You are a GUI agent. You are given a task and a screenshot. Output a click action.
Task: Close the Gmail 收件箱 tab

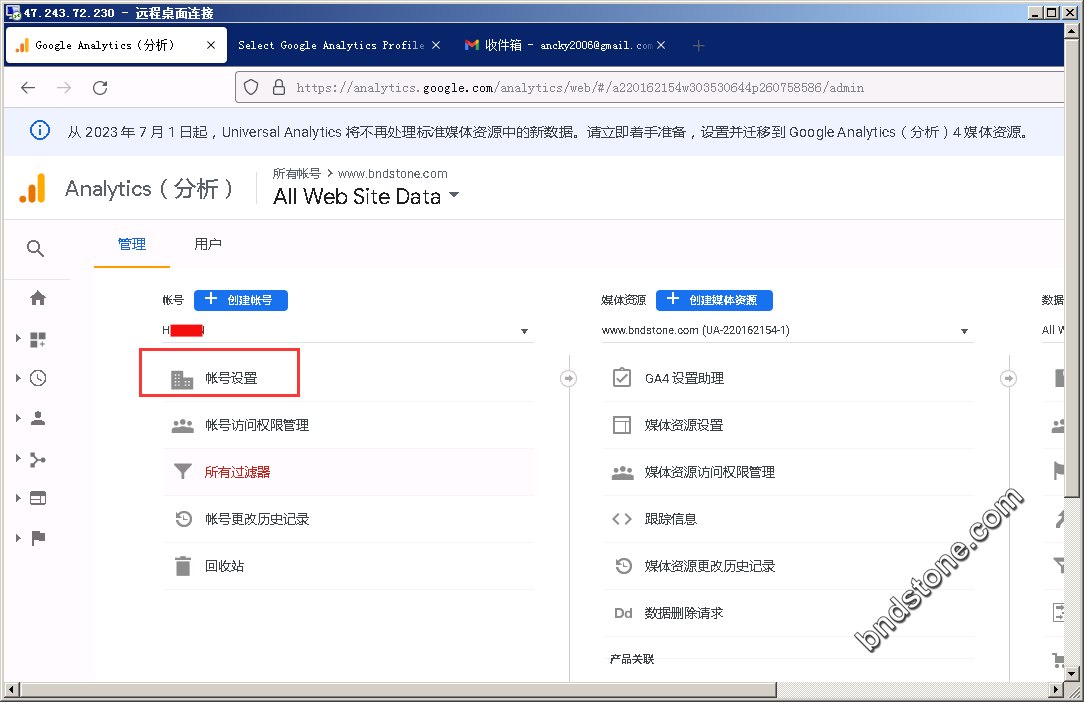point(661,45)
